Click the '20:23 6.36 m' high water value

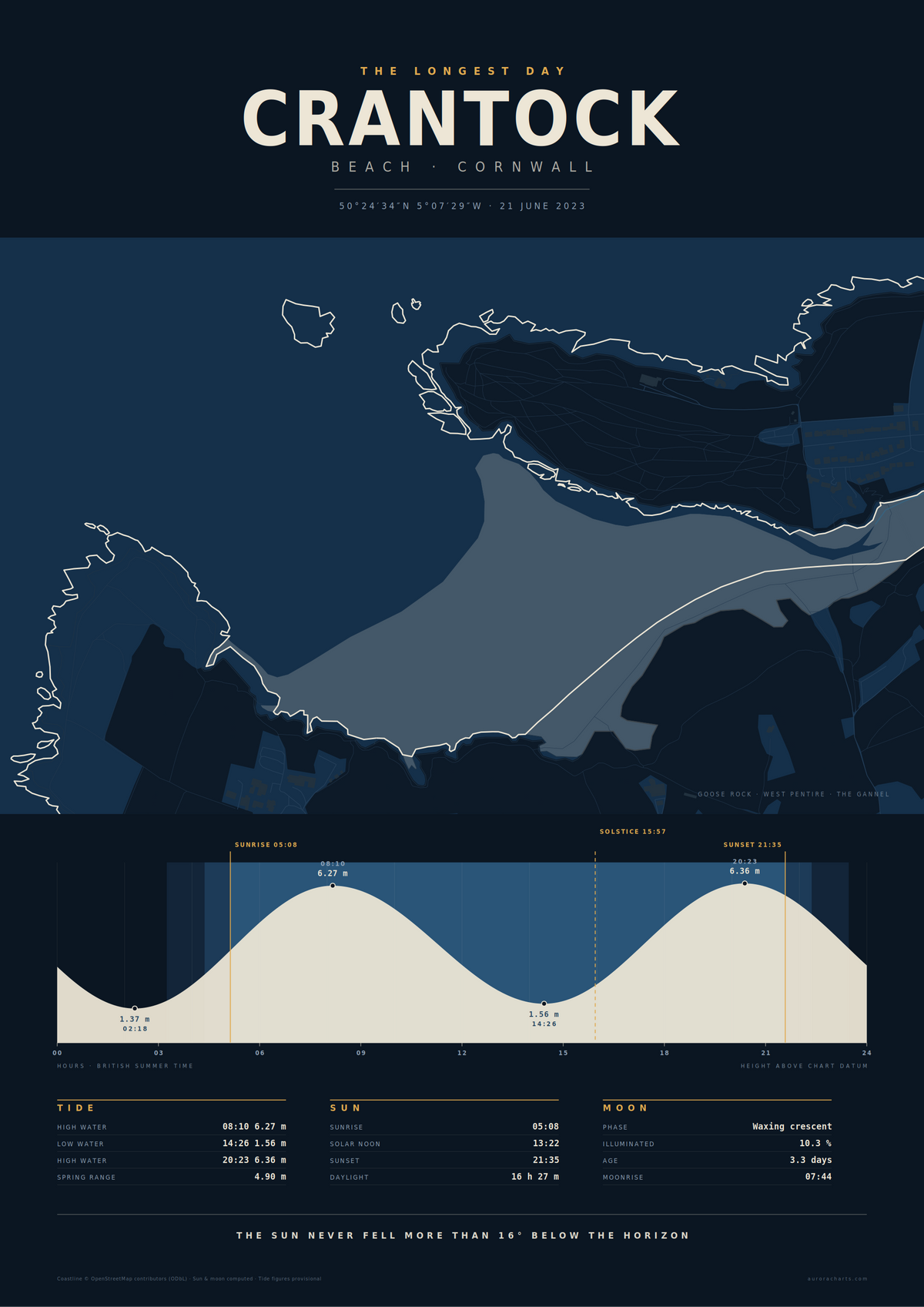point(254,1160)
